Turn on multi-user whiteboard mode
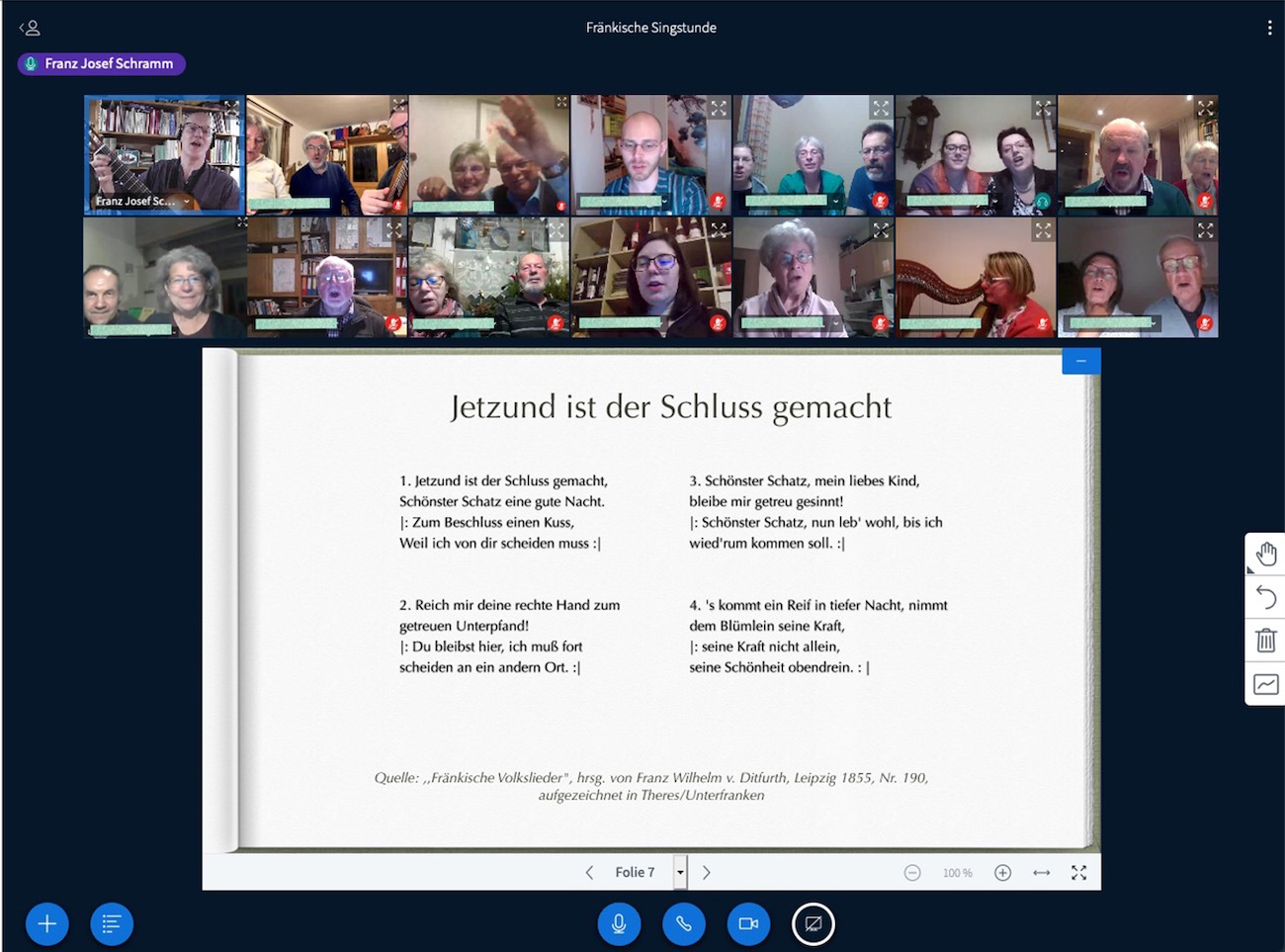The image size is (1285, 952). point(1265,684)
